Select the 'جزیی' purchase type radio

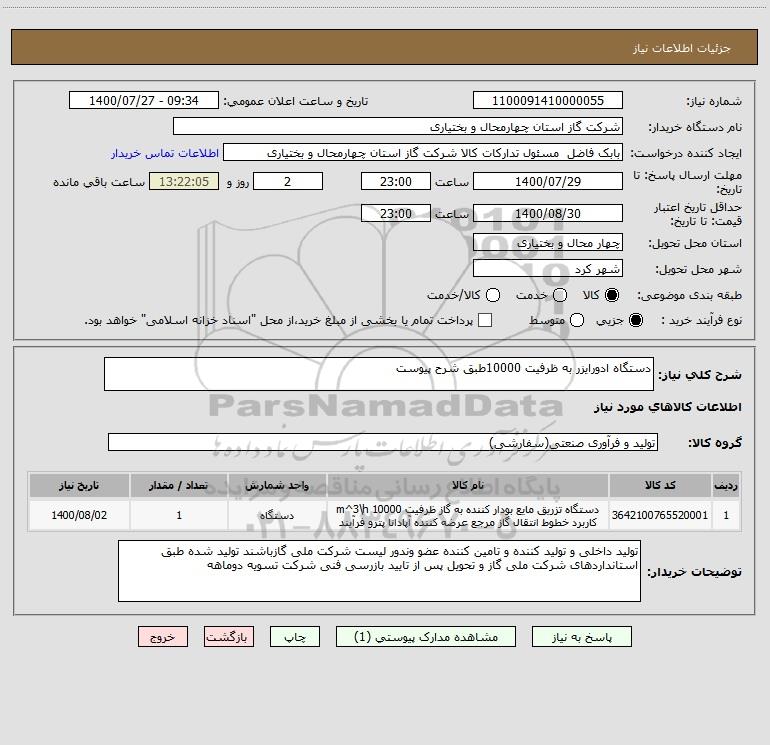(x=635, y=320)
